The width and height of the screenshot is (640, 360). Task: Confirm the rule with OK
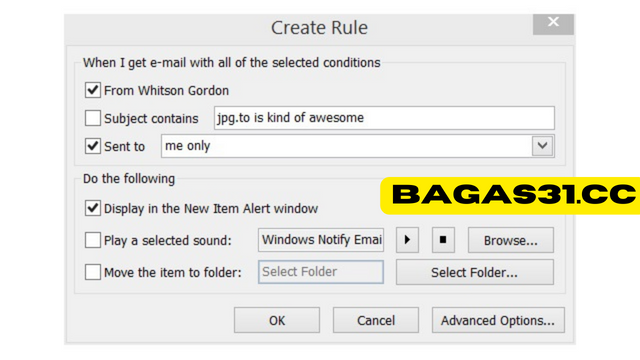[277, 320]
